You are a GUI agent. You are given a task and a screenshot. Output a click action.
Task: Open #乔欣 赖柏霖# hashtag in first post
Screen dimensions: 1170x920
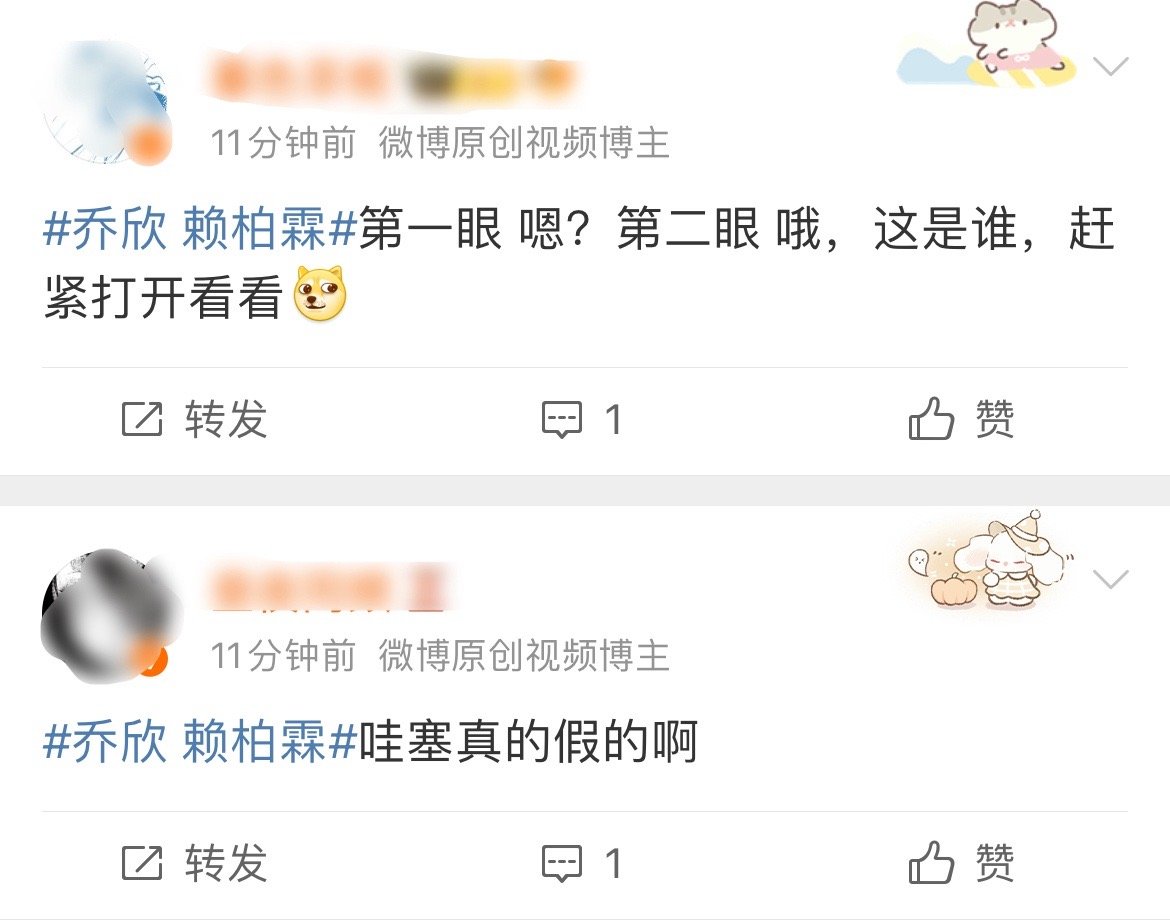[x=200, y=228]
